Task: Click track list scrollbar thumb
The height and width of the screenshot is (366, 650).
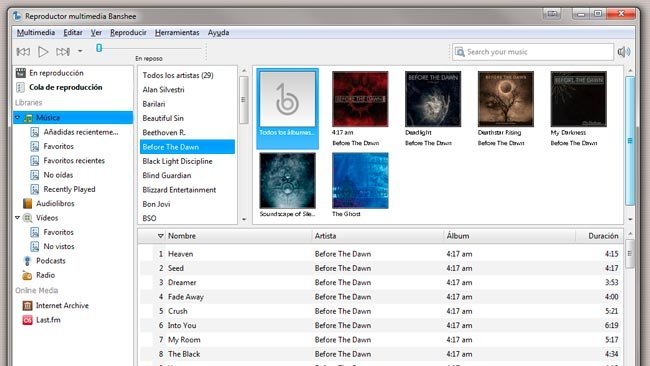Action: point(630,254)
